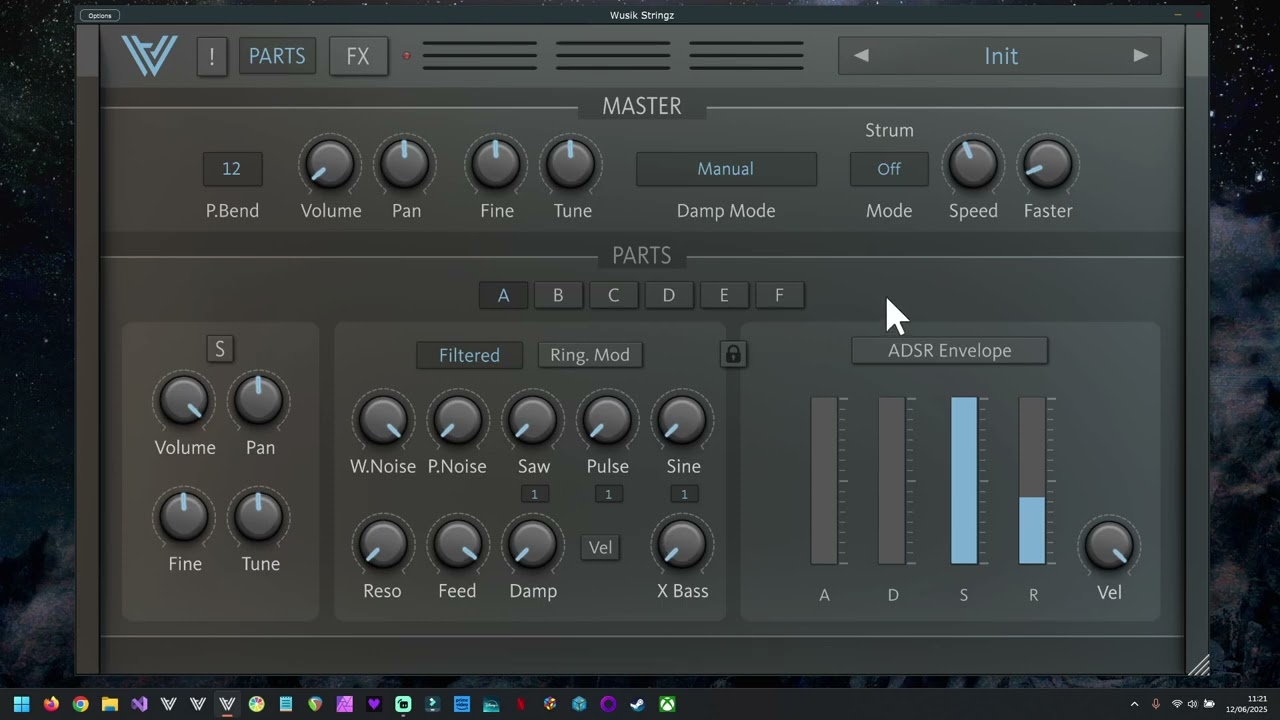Click the Attack (A) envelope slider
Viewport: 1280px width, 720px height.
(824, 481)
